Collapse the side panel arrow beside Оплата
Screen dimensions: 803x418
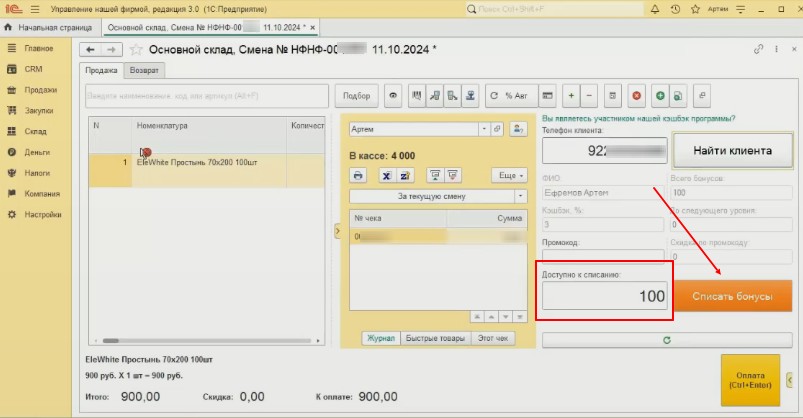[789, 380]
